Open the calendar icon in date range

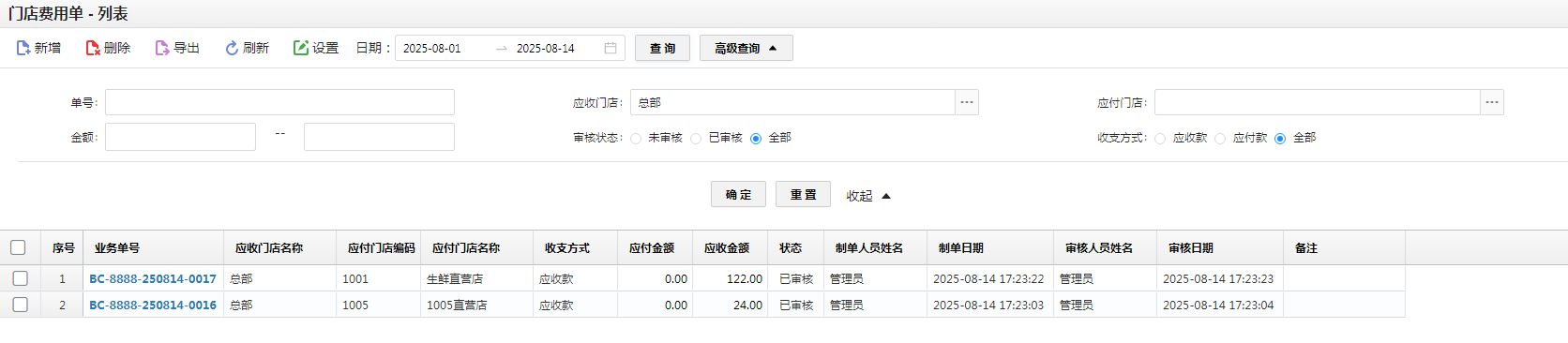[611, 48]
